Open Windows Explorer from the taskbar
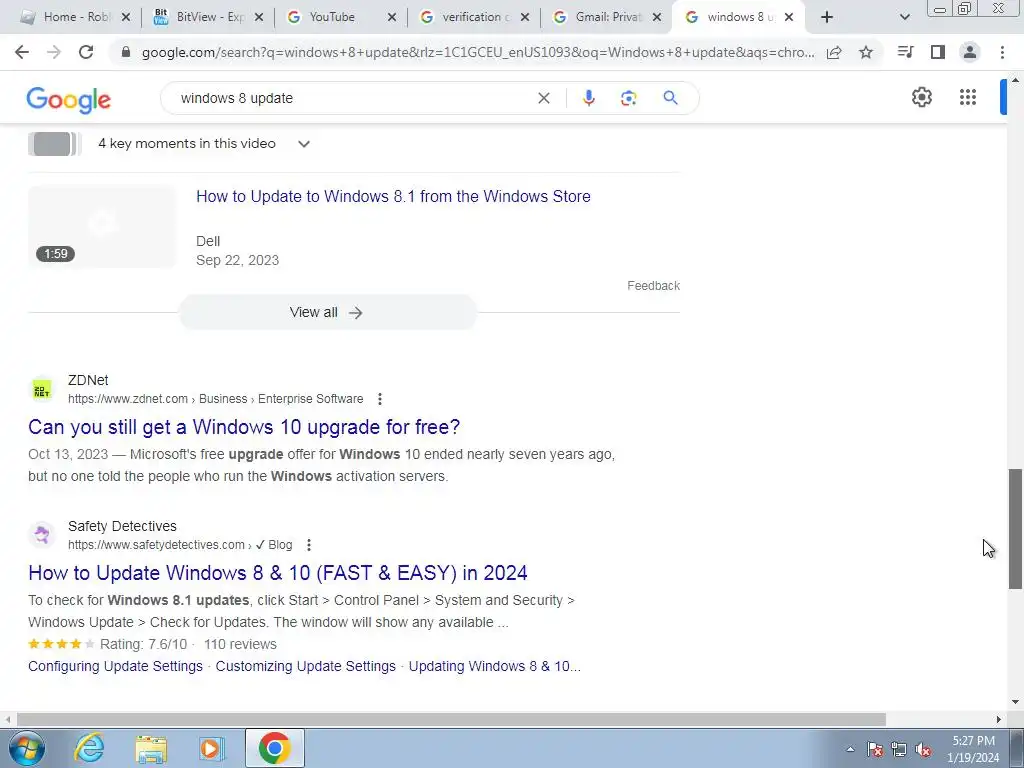 click(151, 748)
